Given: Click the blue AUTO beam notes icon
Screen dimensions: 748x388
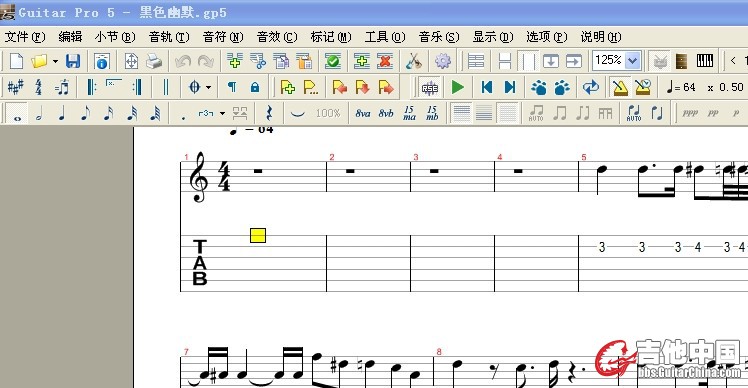Looking at the screenshot, I should (634, 114).
